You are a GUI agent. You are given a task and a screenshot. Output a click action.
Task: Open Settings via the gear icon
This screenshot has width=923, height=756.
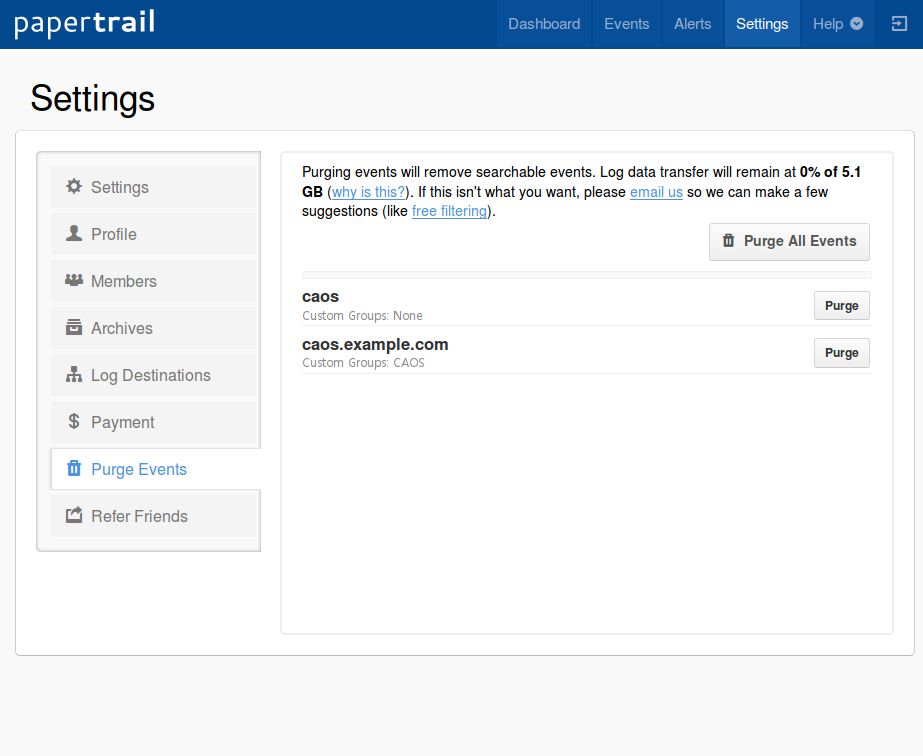point(74,187)
